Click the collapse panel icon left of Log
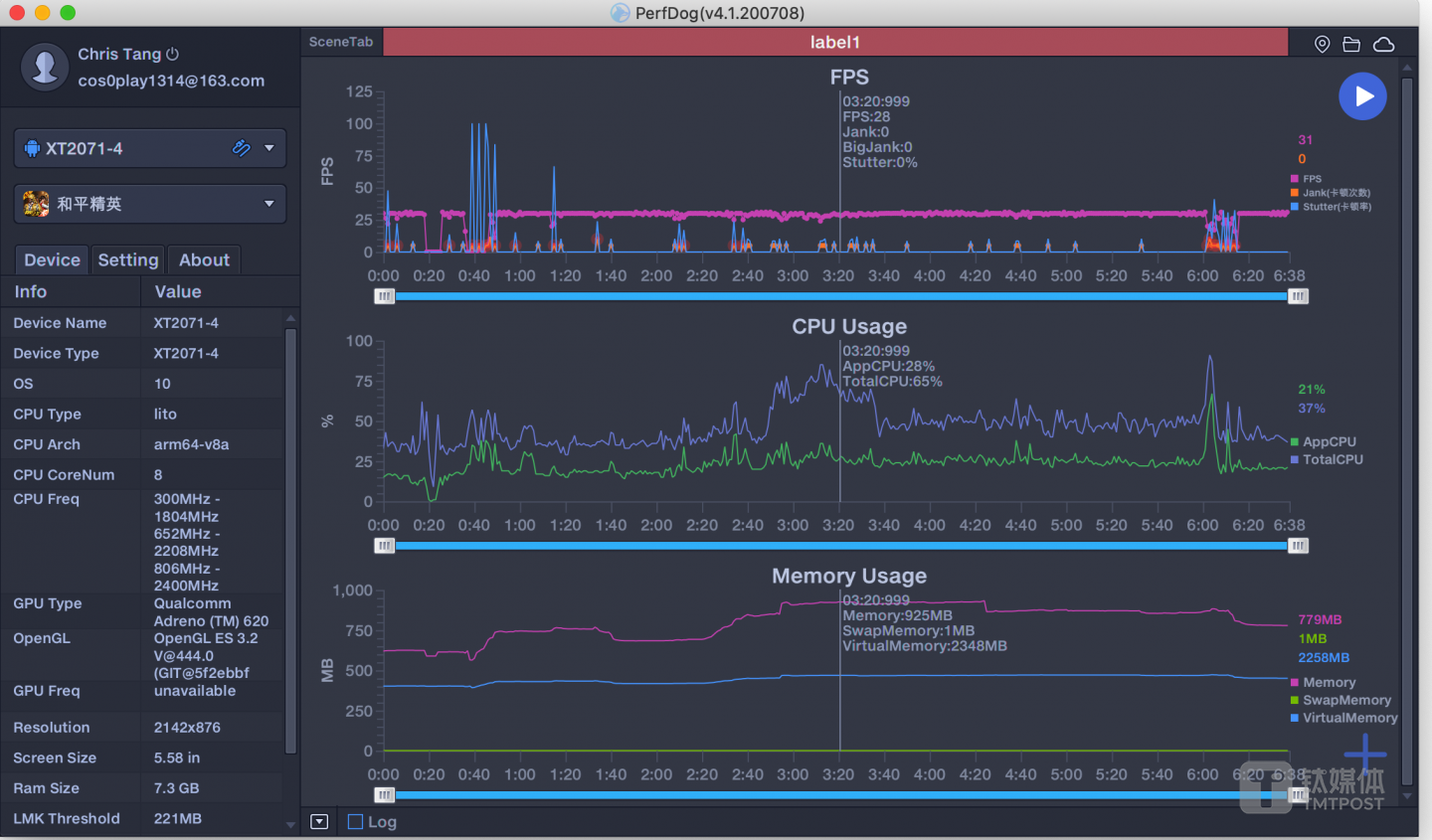 (319, 822)
